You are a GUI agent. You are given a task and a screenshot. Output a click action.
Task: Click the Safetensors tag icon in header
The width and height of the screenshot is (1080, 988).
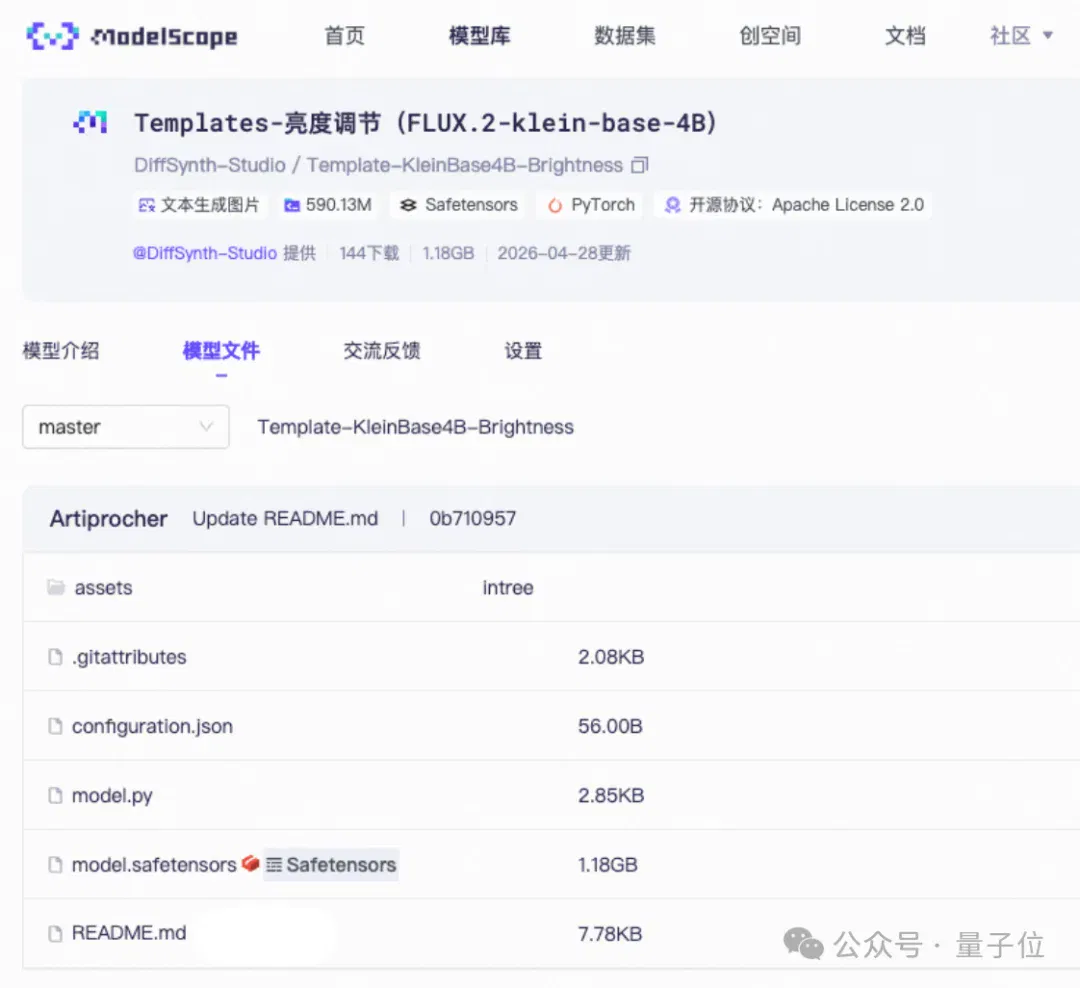[408, 205]
